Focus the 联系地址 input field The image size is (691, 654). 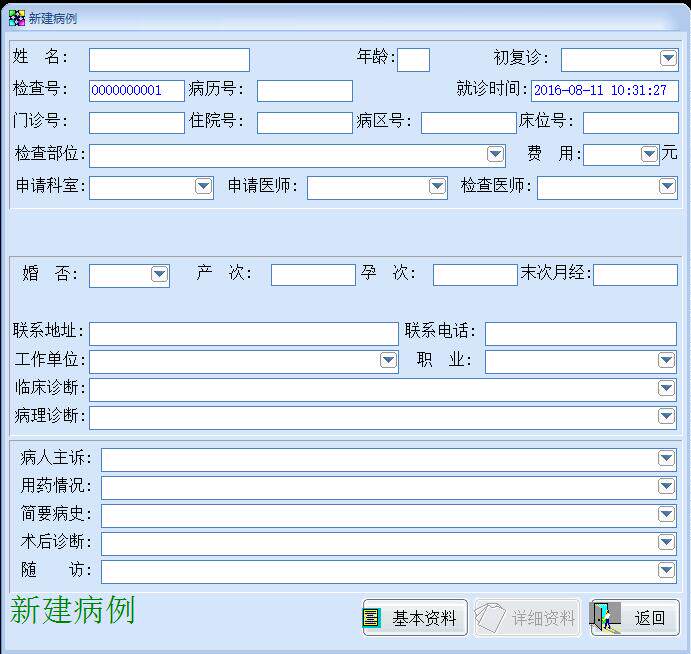(x=244, y=334)
